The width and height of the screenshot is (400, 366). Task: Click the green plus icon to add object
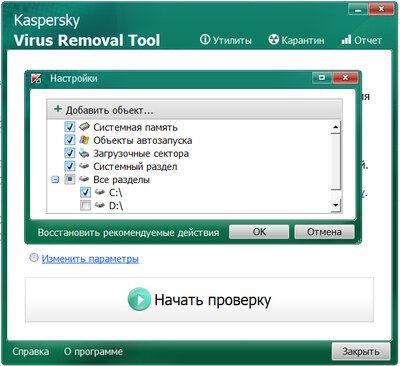click(x=58, y=109)
